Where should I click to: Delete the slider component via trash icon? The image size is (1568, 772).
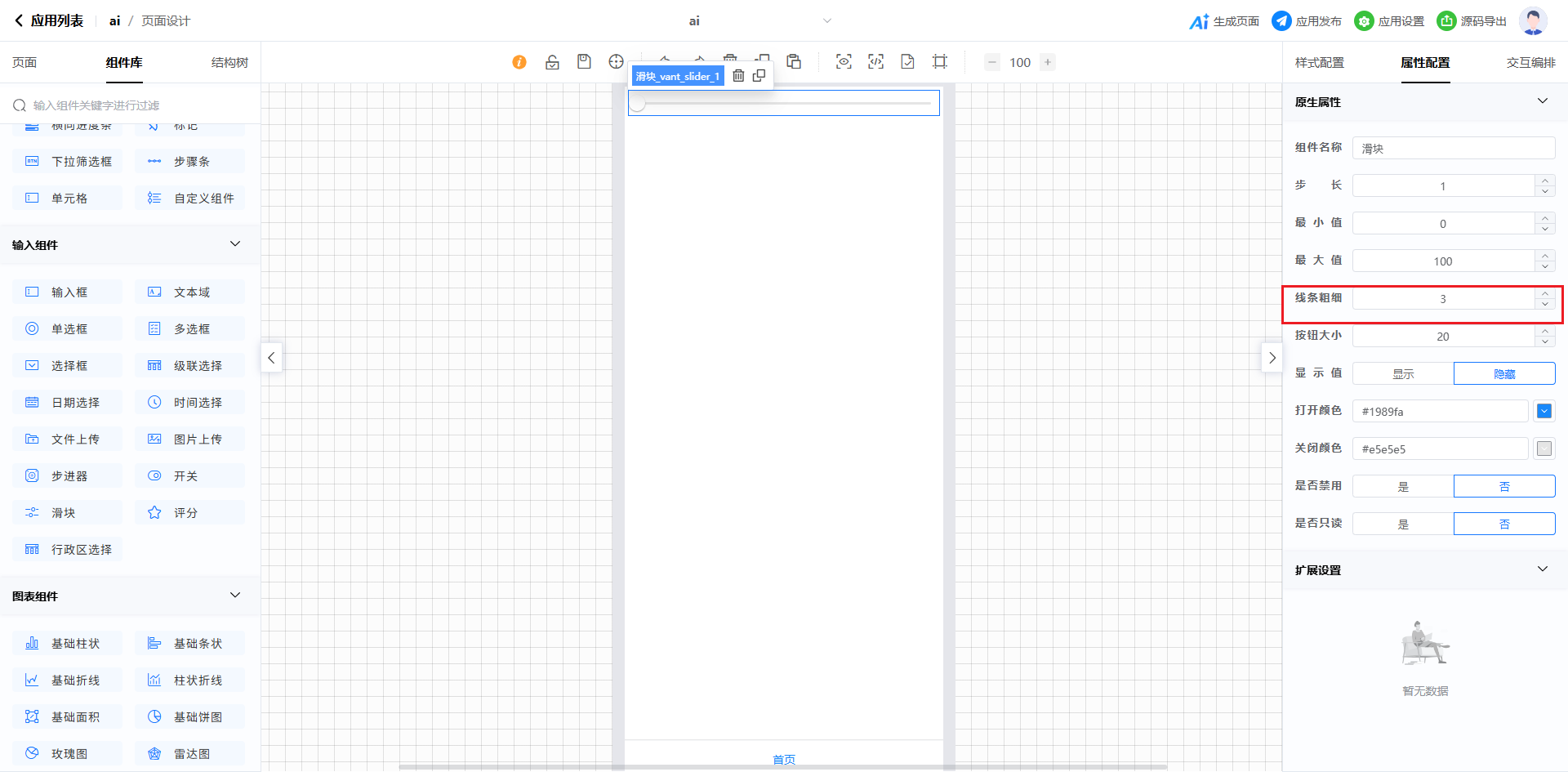[738, 76]
